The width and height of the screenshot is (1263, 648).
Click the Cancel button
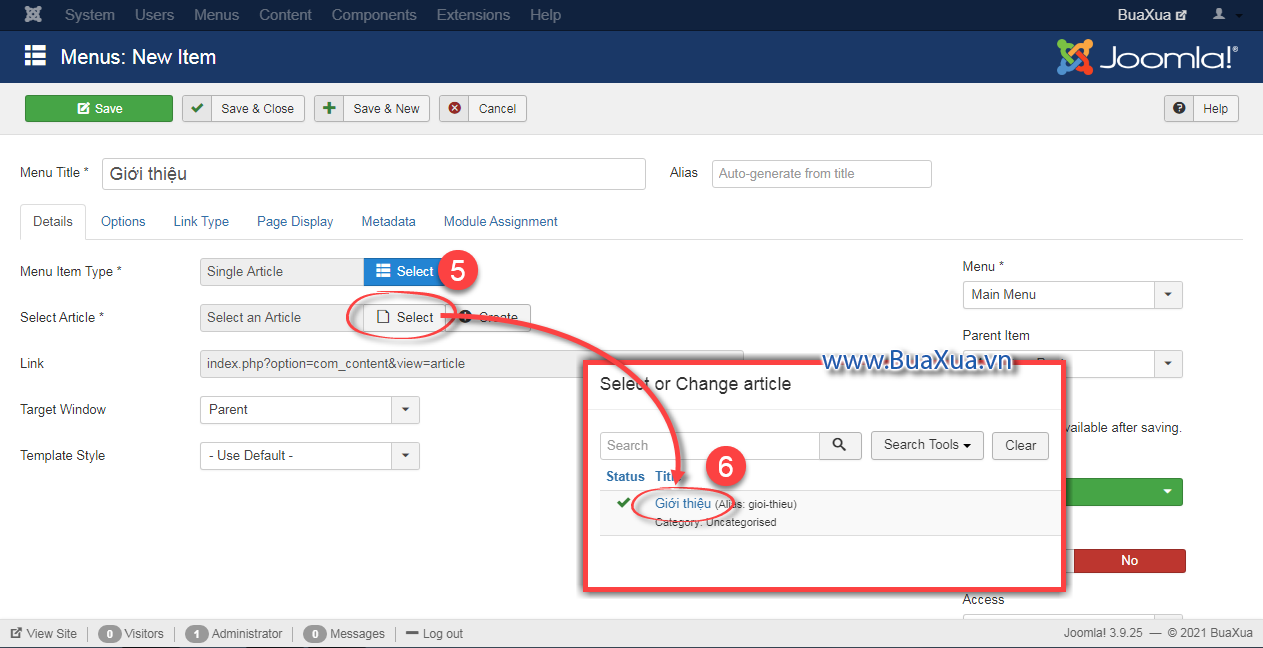483,109
